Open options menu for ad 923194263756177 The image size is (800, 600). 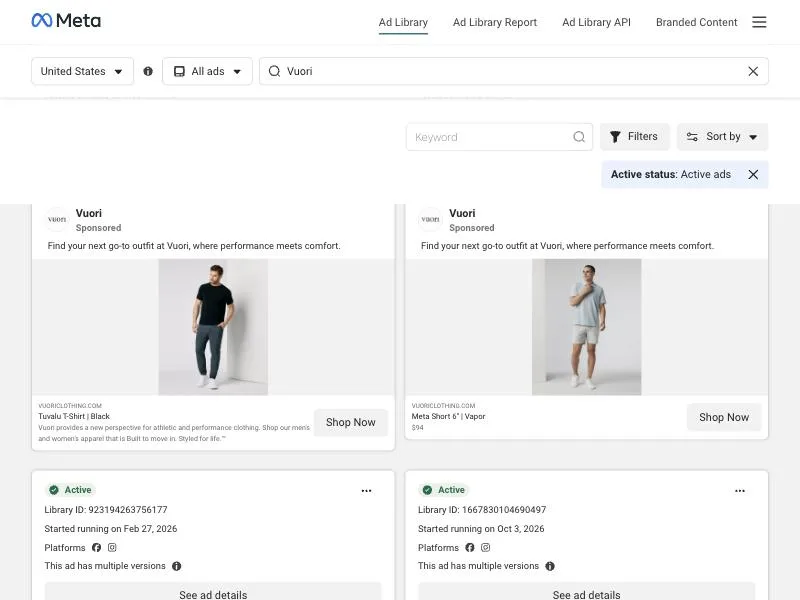click(x=366, y=491)
